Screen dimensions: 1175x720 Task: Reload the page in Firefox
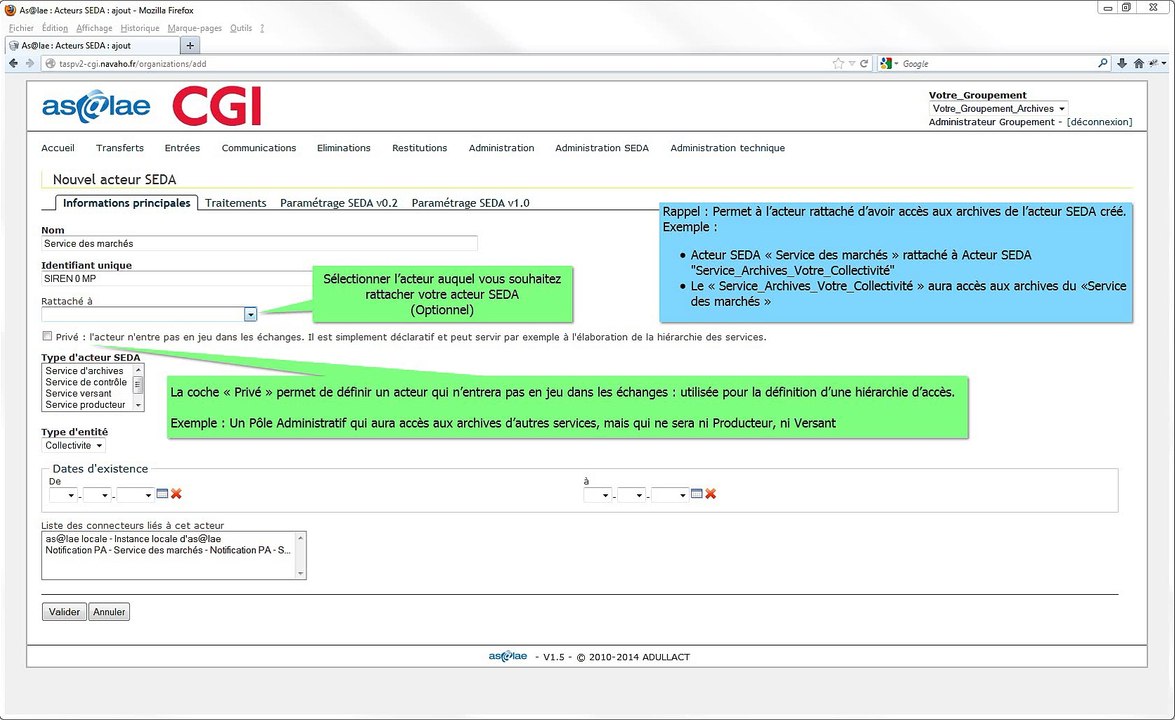[864, 64]
